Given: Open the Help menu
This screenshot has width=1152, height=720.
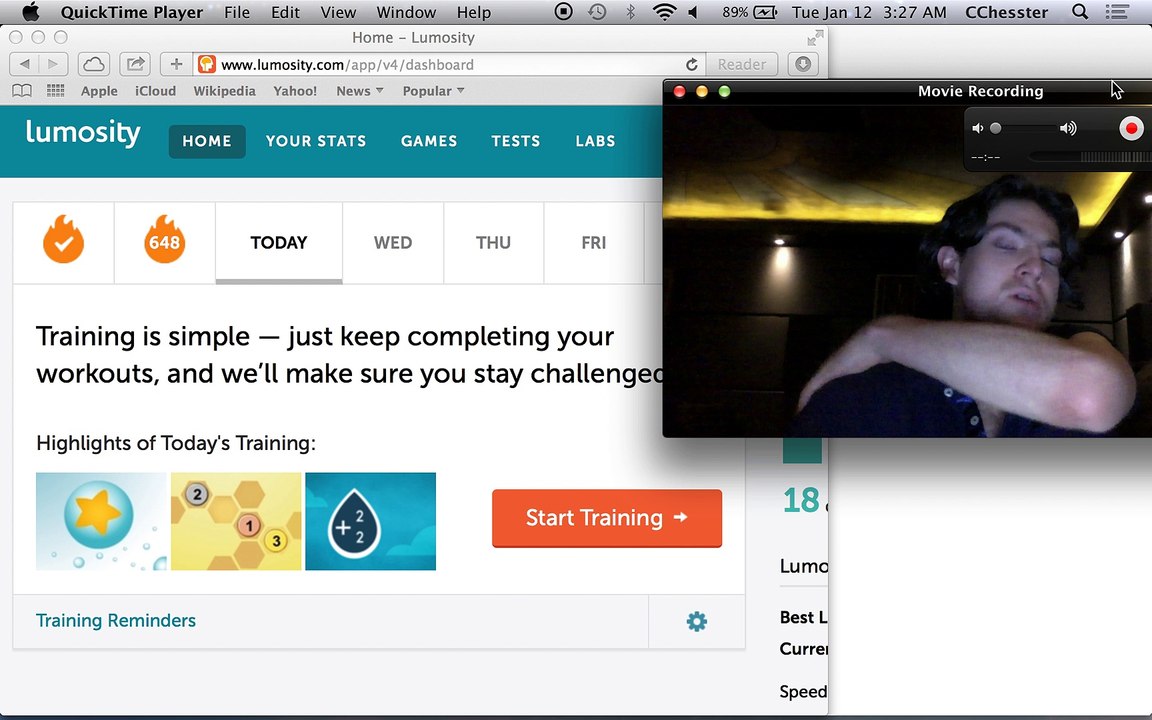Looking at the screenshot, I should (474, 12).
